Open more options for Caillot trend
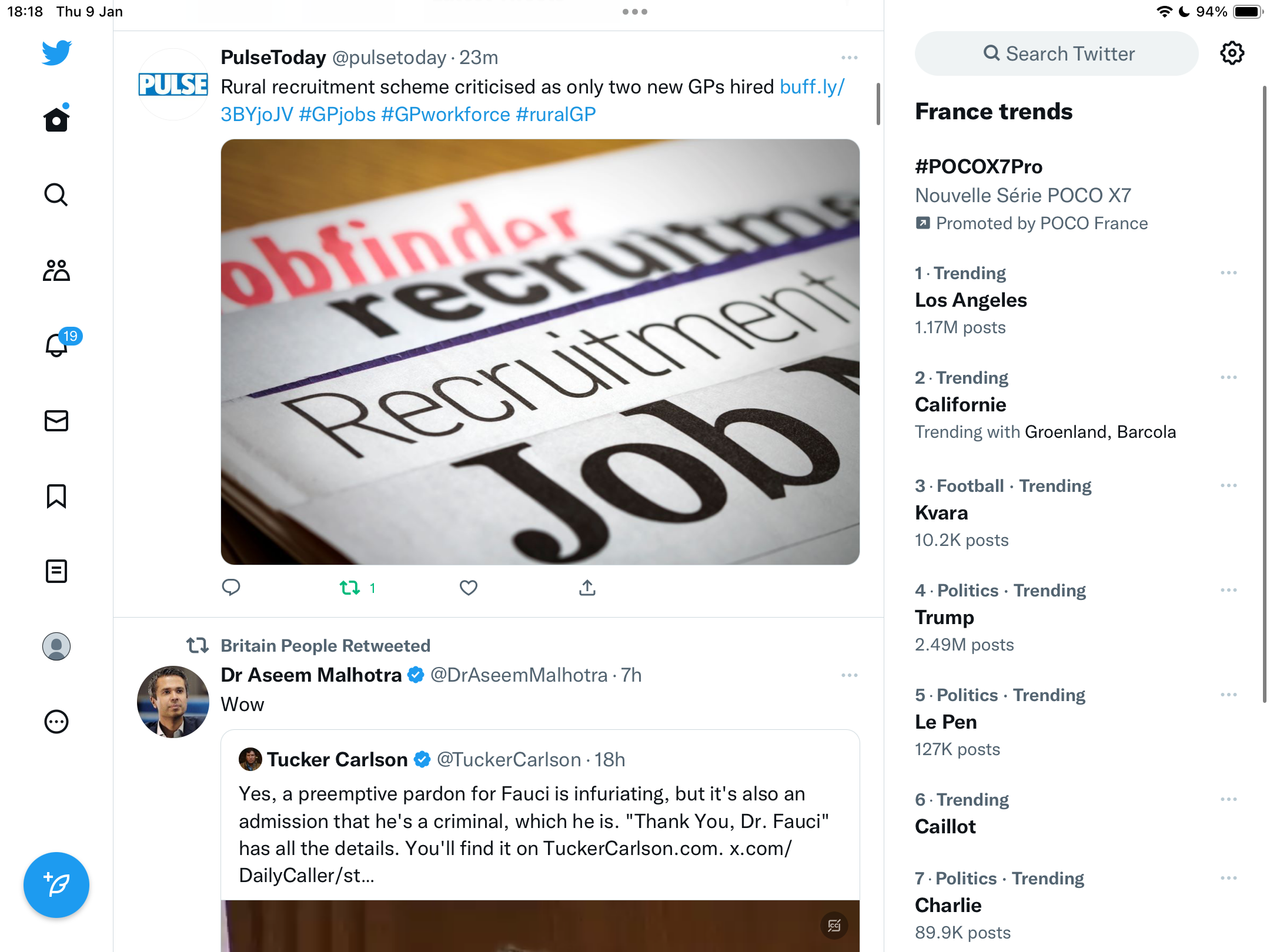This screenshot has height=952, width=1270. click(x=1229, y=799)
